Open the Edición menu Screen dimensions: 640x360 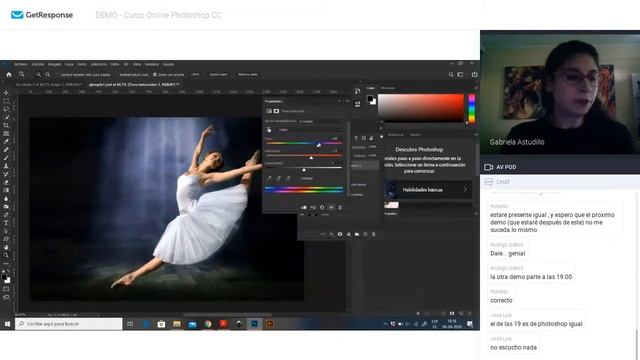(x=38, y=64)
